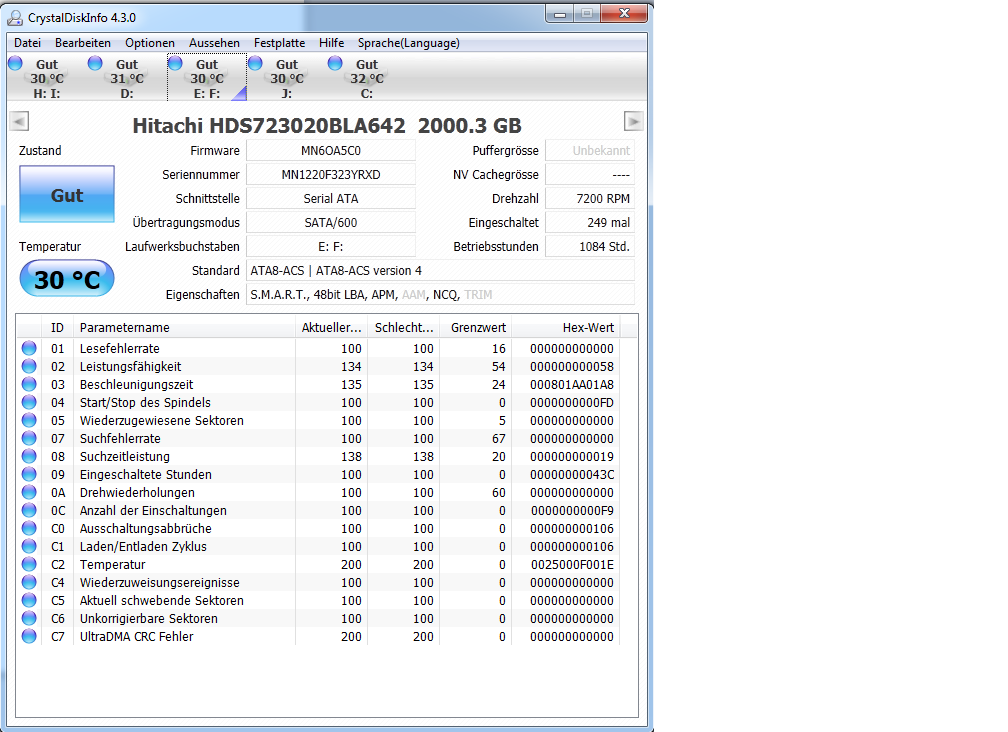Click status icon for Laden/Entladen Zyklus
The height and width of the screenshot is (732, 1008).
point(29,546)
